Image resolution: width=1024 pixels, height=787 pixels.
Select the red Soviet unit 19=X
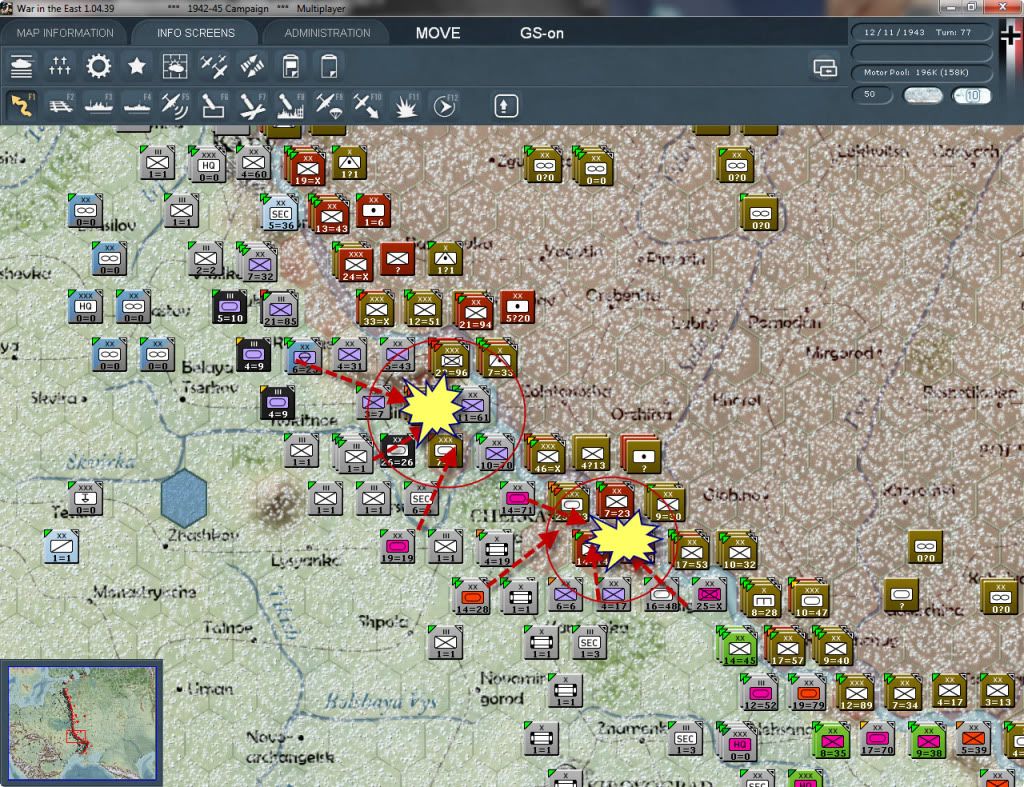tap(308, 167)
